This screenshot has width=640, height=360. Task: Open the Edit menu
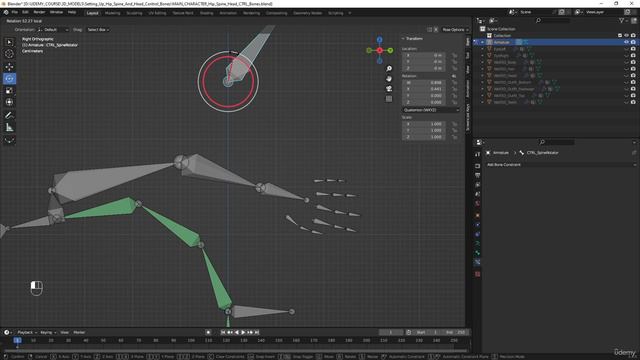(25, 13)
